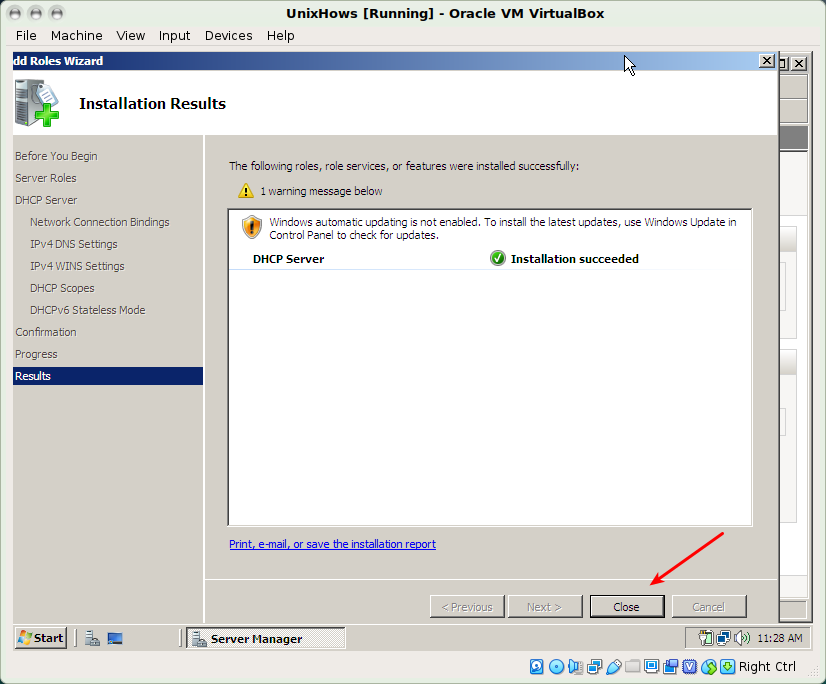826x684 pixels.
Task: Select the highlighted Results step
Action: point(108,376)
